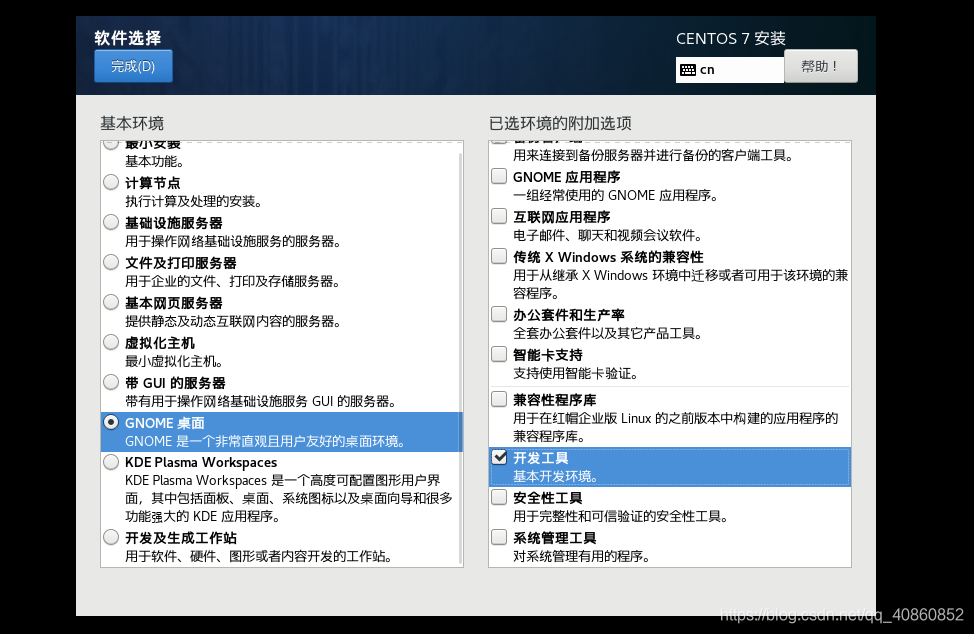This screenshot has width=974, height=634.
Task: Uncheck the 开发工具 checkbox
Action: pyautogui.click(x=499, y=457)
